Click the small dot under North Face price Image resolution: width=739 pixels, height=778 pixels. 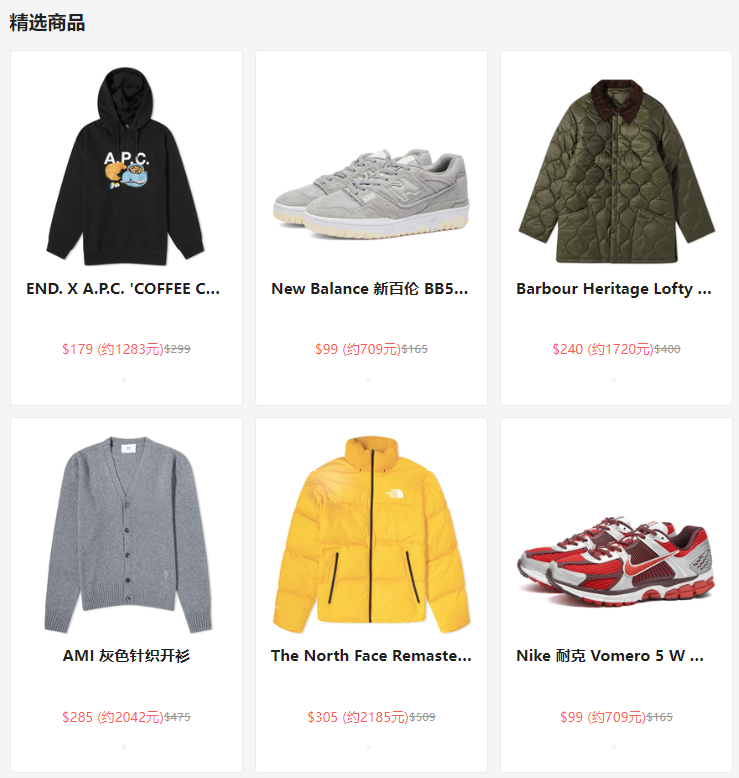(369, 747)
